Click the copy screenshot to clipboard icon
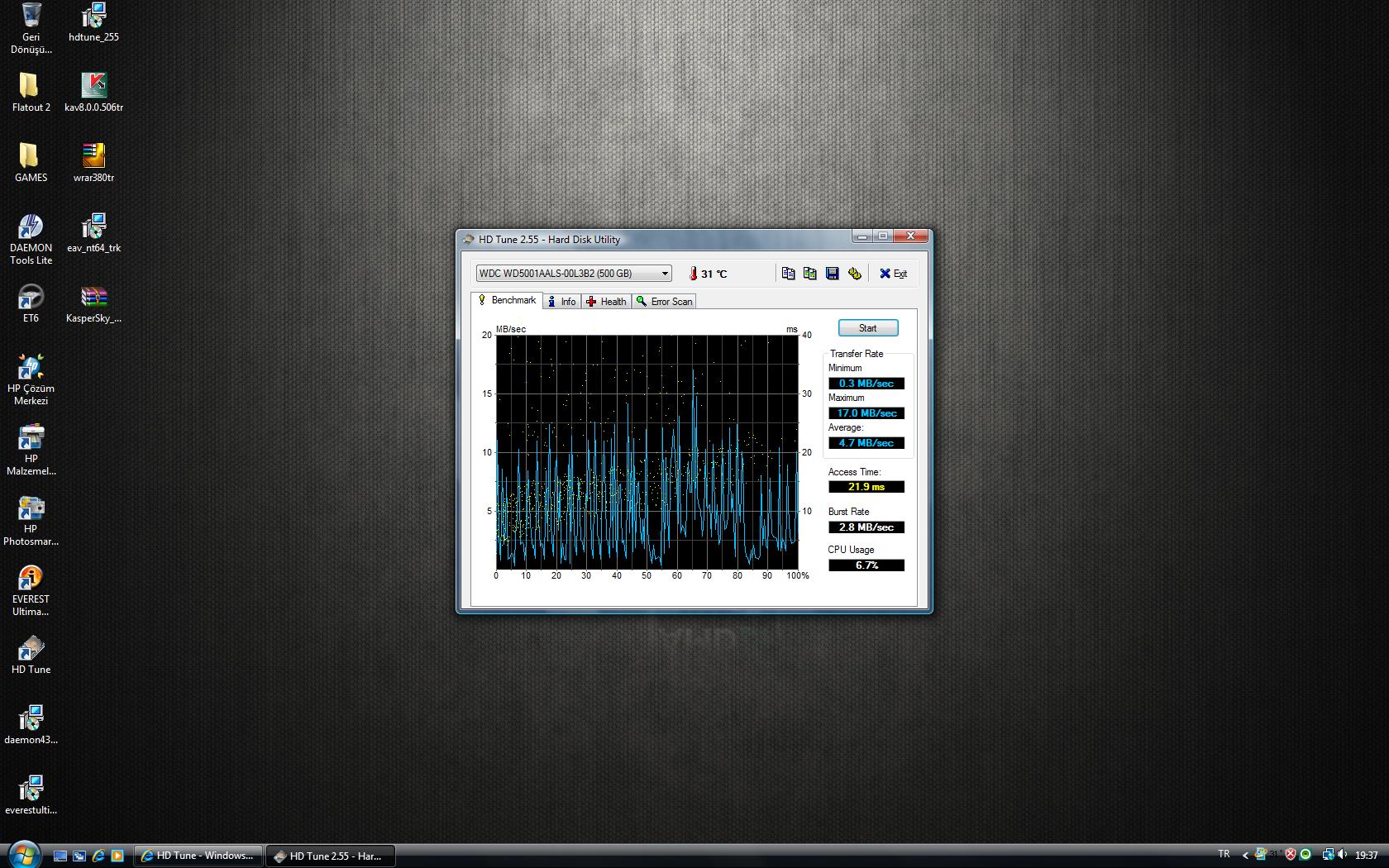The width and height of the screenshot is (1389, 868). pyautogui.click(x=809, y=274)
